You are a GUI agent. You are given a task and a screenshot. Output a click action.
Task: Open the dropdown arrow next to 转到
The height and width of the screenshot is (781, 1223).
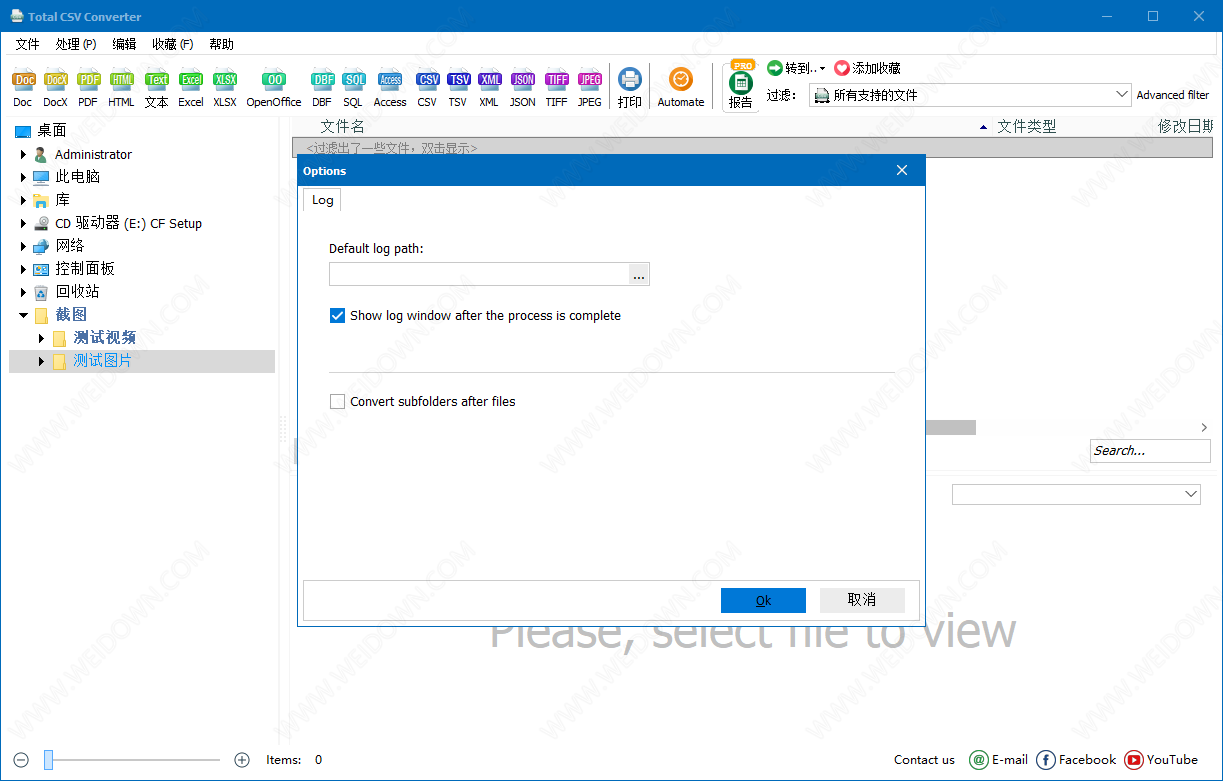coord(822,69)
